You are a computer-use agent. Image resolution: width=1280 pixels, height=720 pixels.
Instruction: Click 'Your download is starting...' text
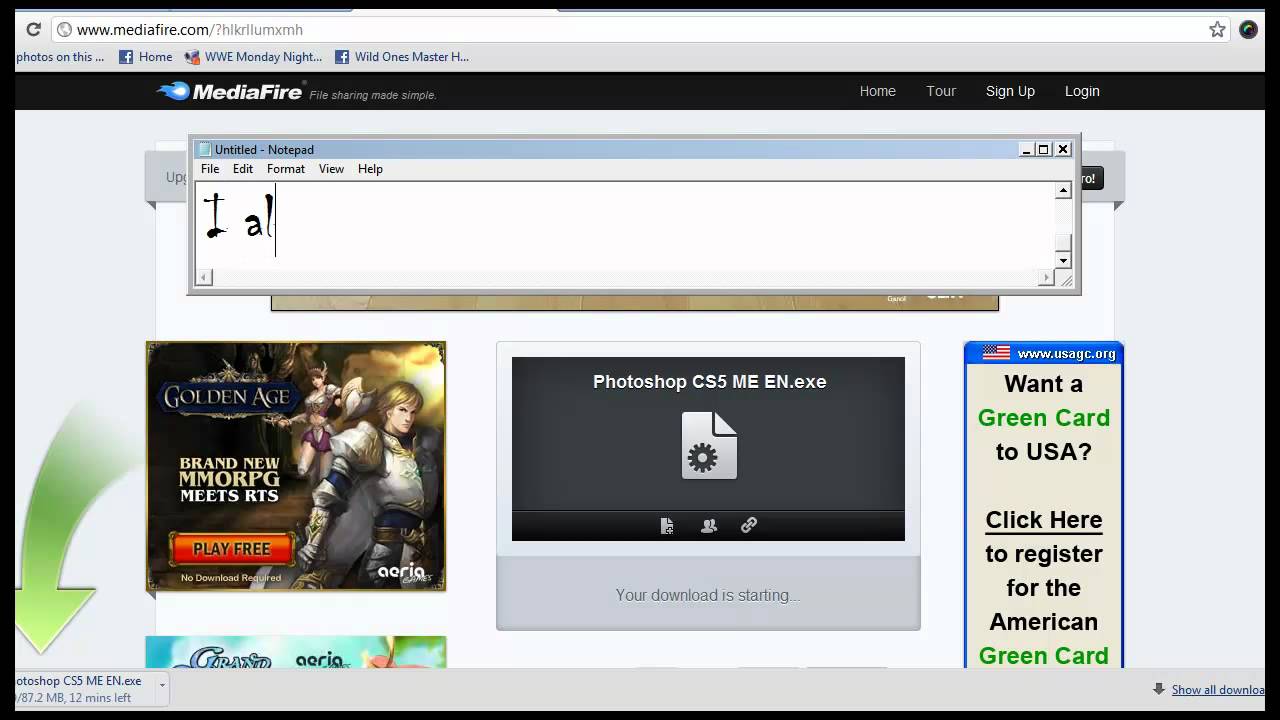(x=708, y=595)
